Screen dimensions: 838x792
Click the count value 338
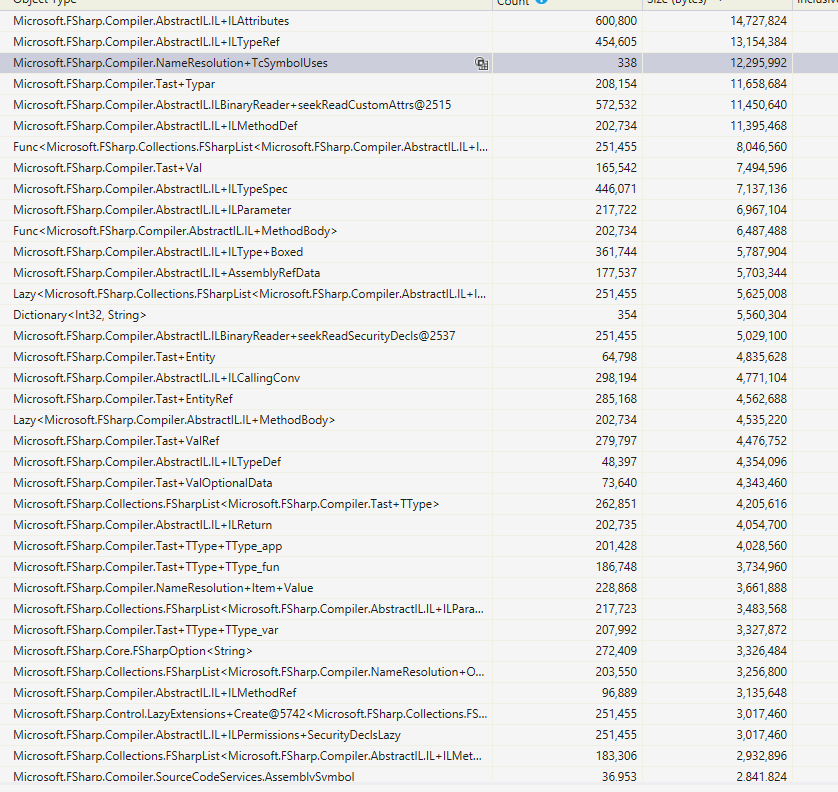coord(627,63)
